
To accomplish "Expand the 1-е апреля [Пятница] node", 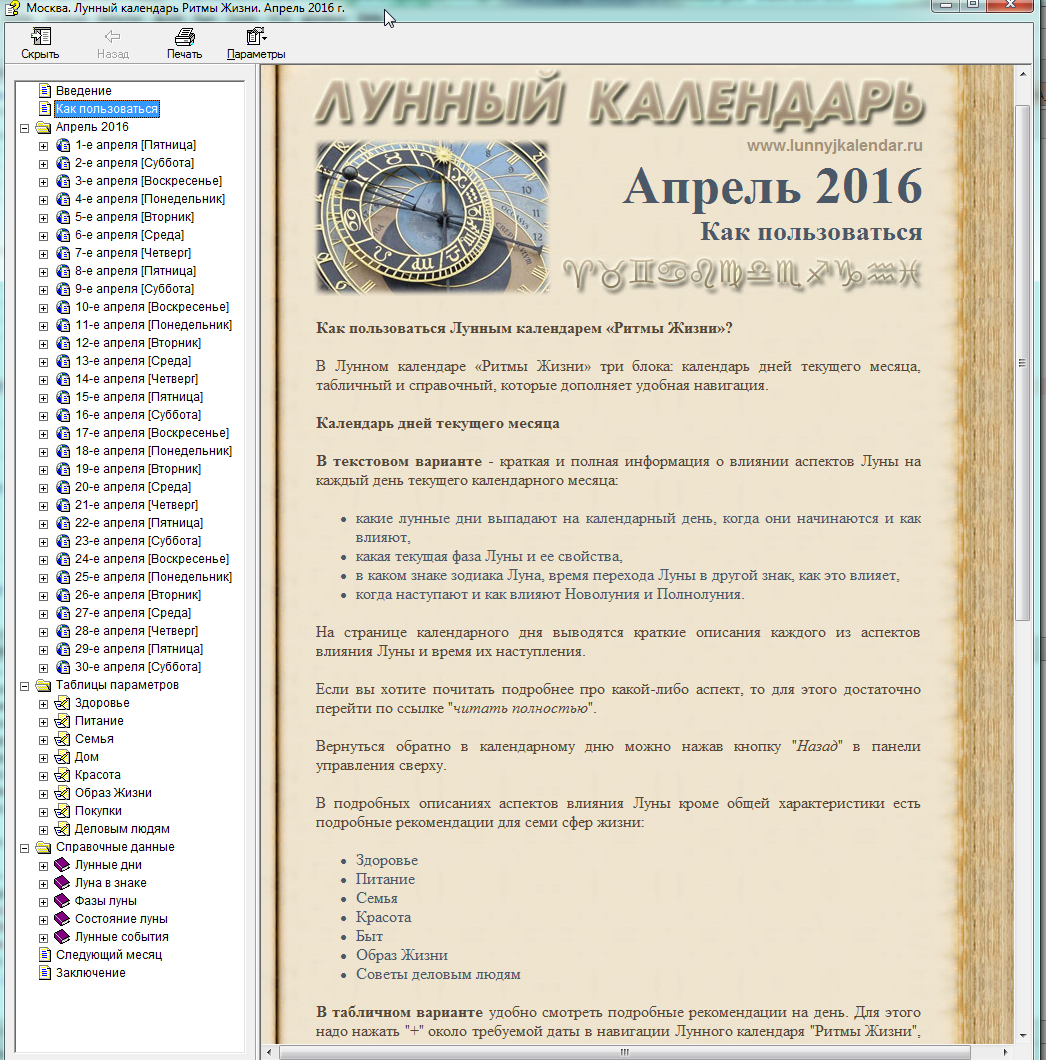I will pos(43,146).
